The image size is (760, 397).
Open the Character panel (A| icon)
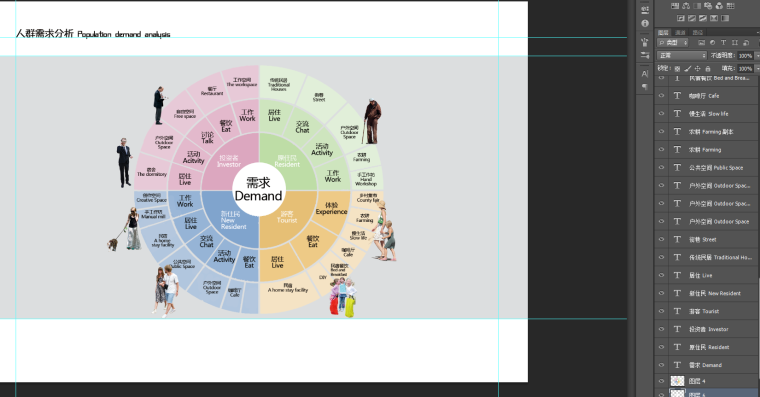[x=645, y=74]
